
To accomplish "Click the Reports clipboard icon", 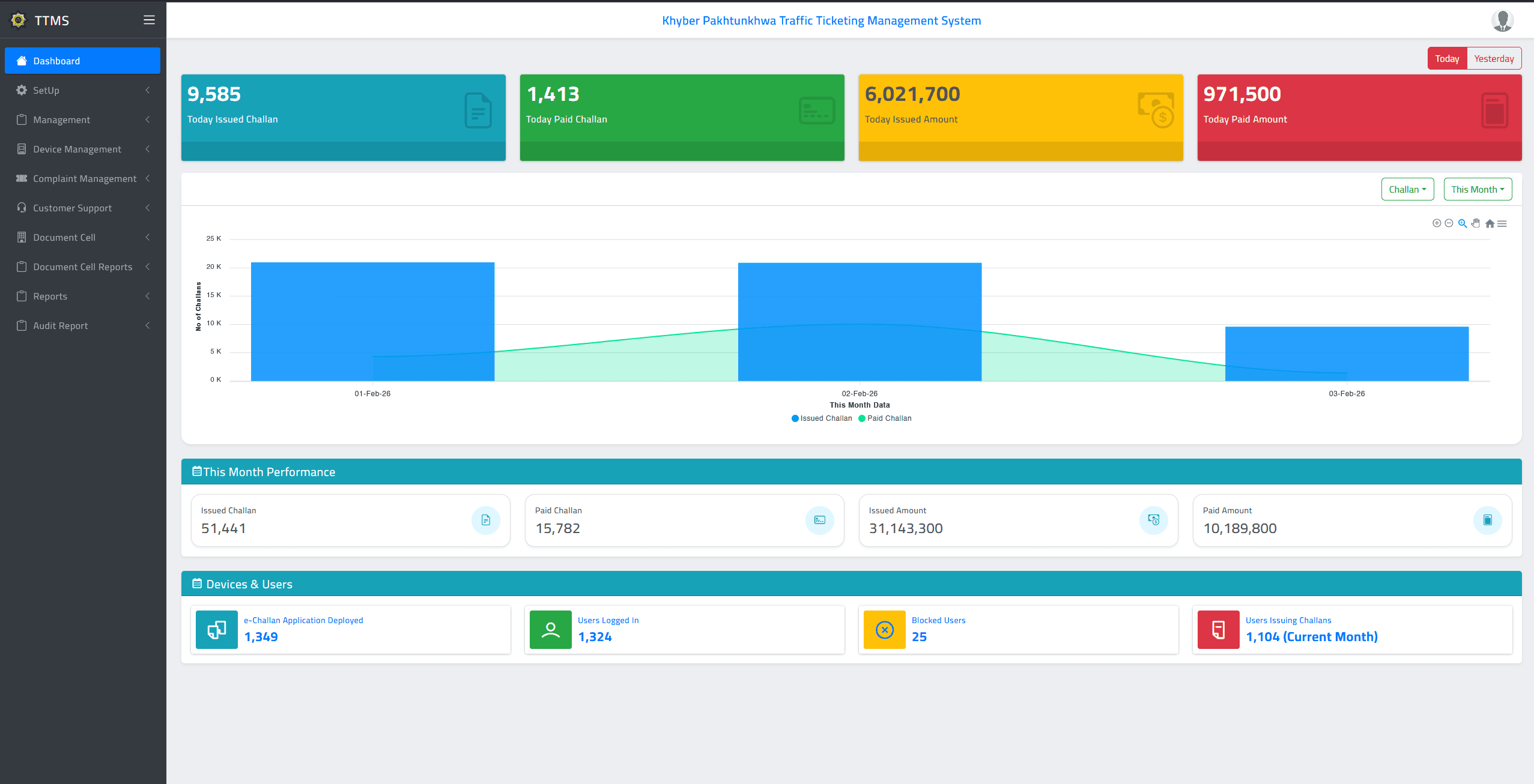I will coord(22,296).
